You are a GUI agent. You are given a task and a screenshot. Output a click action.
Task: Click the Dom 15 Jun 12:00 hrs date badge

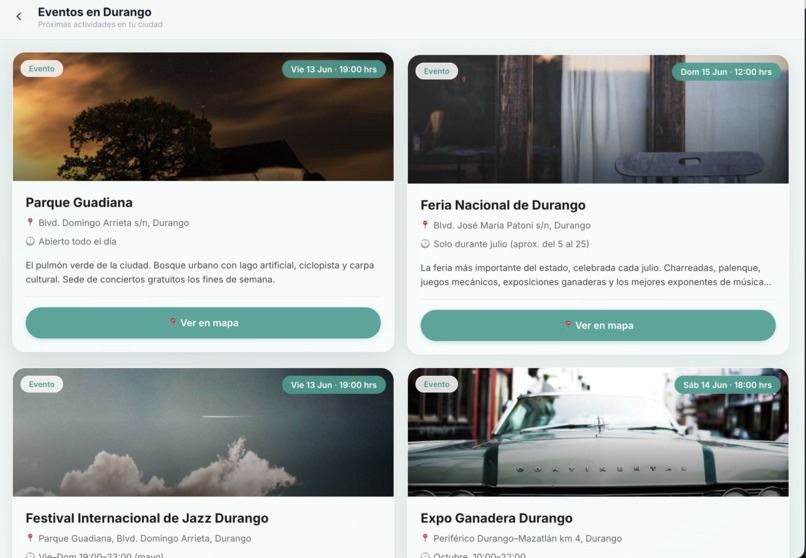click(x=726, y=72)
